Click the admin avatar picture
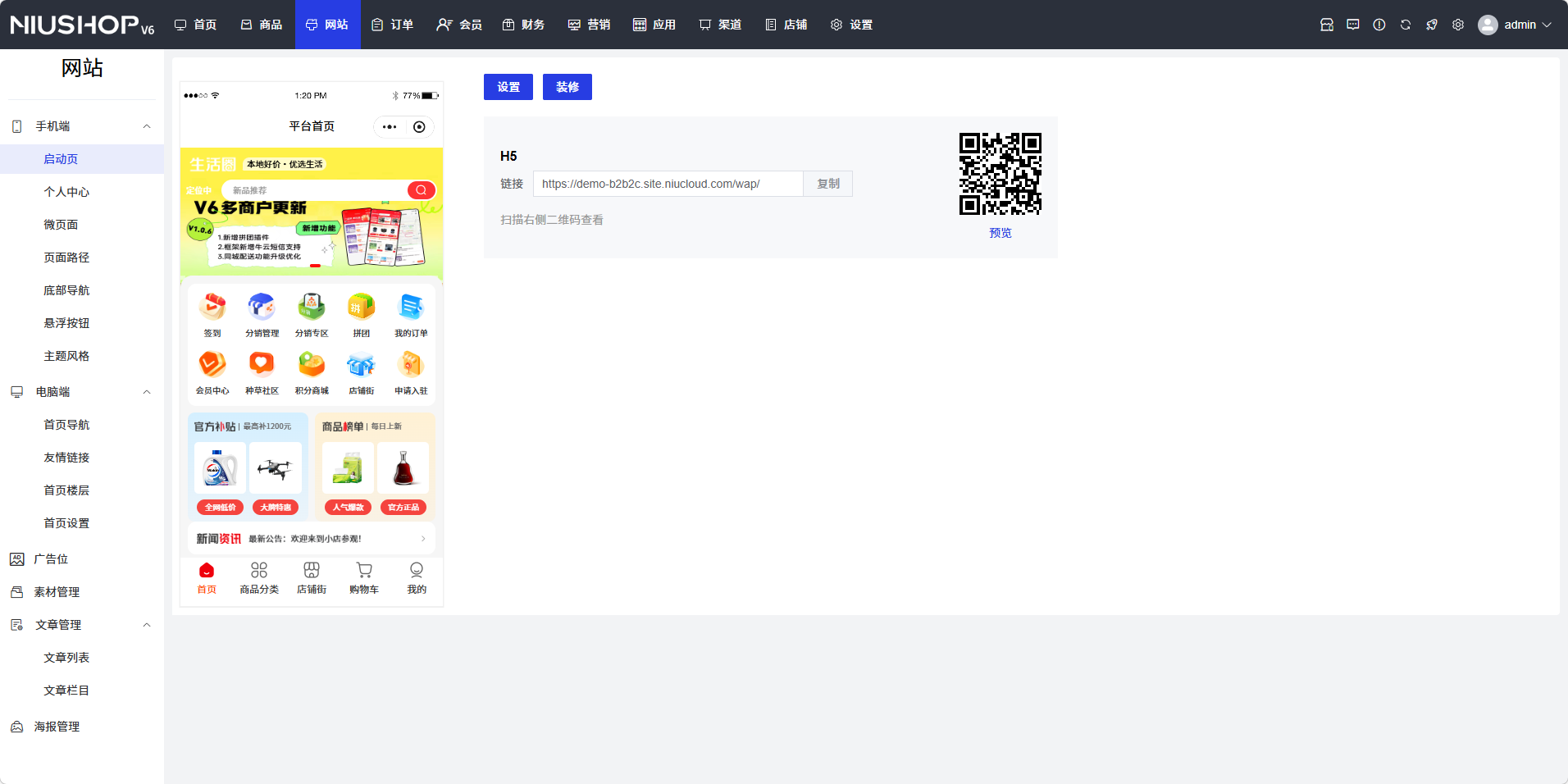Image resolution: width=1568 pixels, height=784 pixels. 1488,25
